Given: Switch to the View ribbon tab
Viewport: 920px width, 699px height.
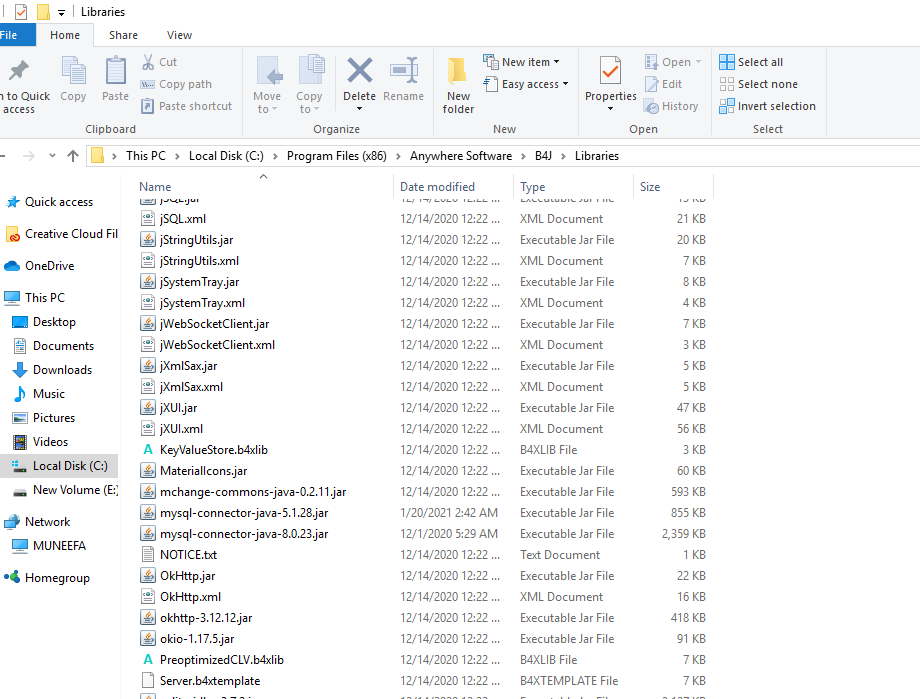Looking at the screenshot, I should [x=179, y=35].
